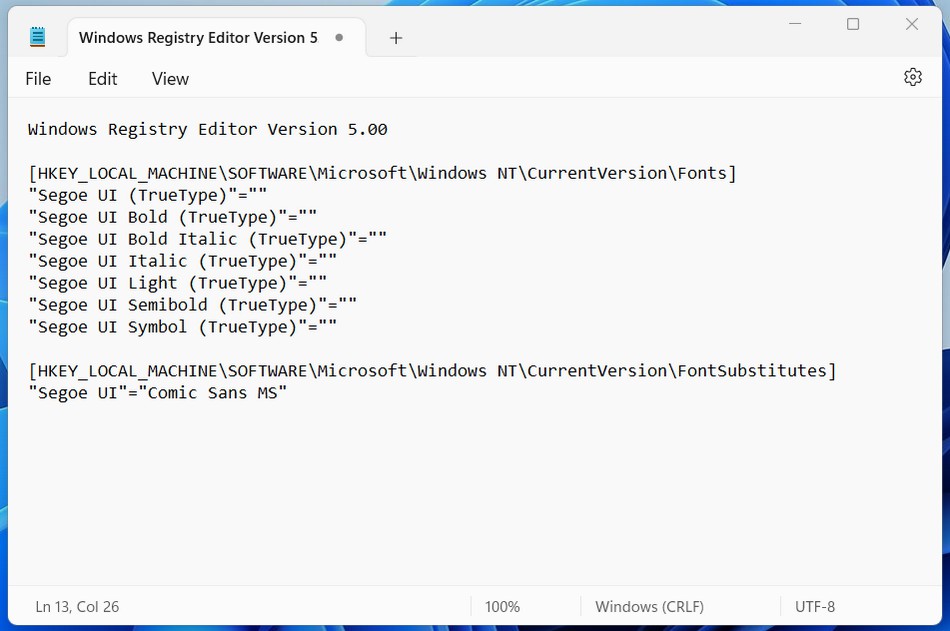
Task: Click the "Segoe UI Semibold (TrueType)" line
Action: tap(192, 305)
